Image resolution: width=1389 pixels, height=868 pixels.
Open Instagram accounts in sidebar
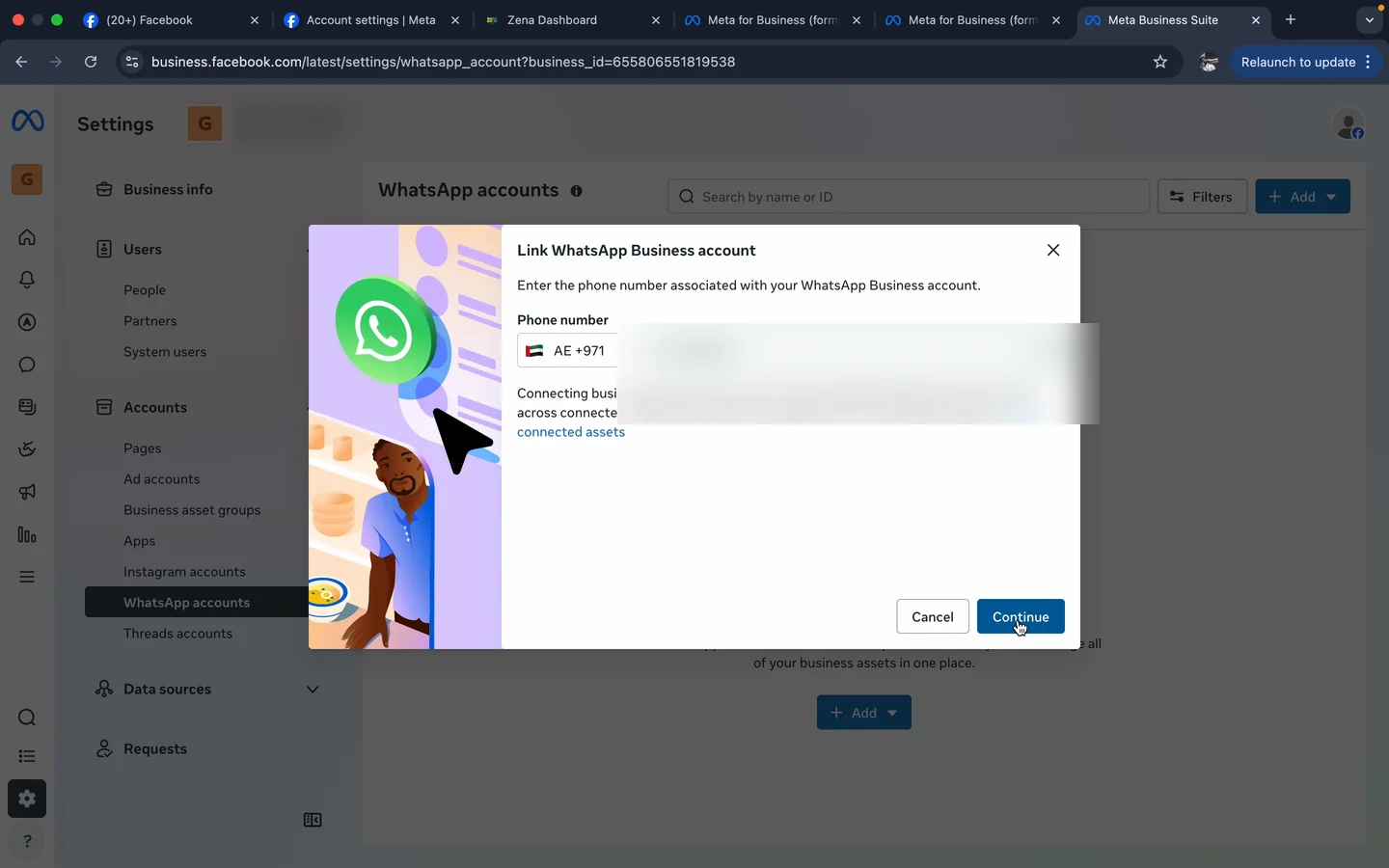click(x=184, y=572)
